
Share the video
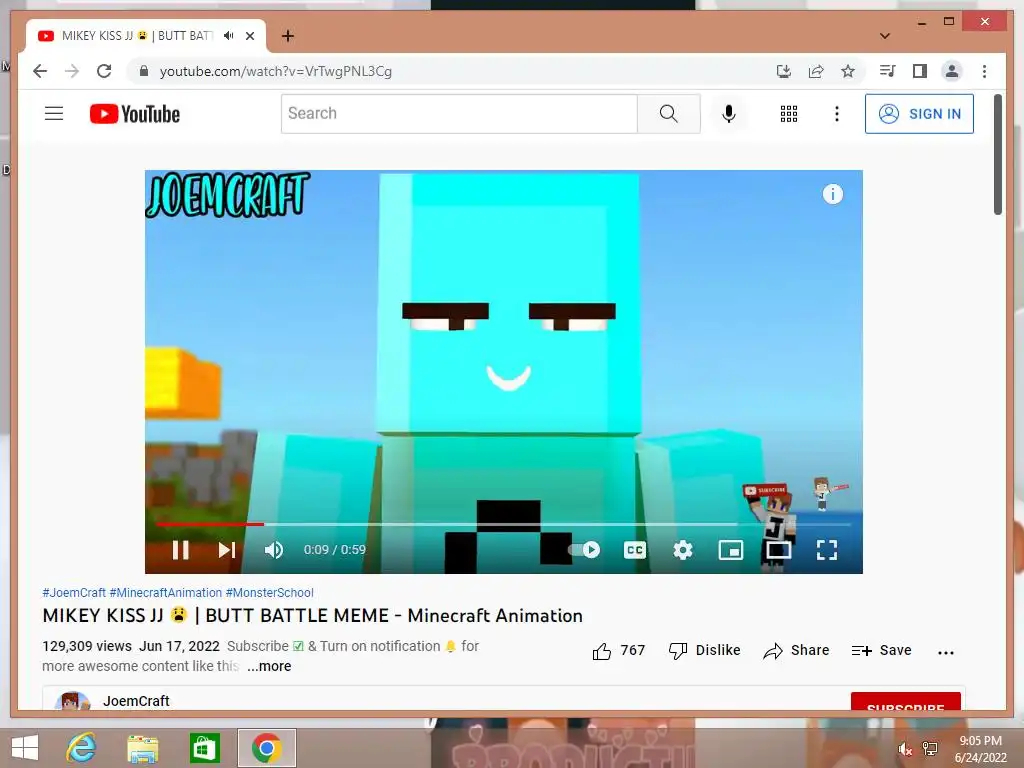pos(796,650)
